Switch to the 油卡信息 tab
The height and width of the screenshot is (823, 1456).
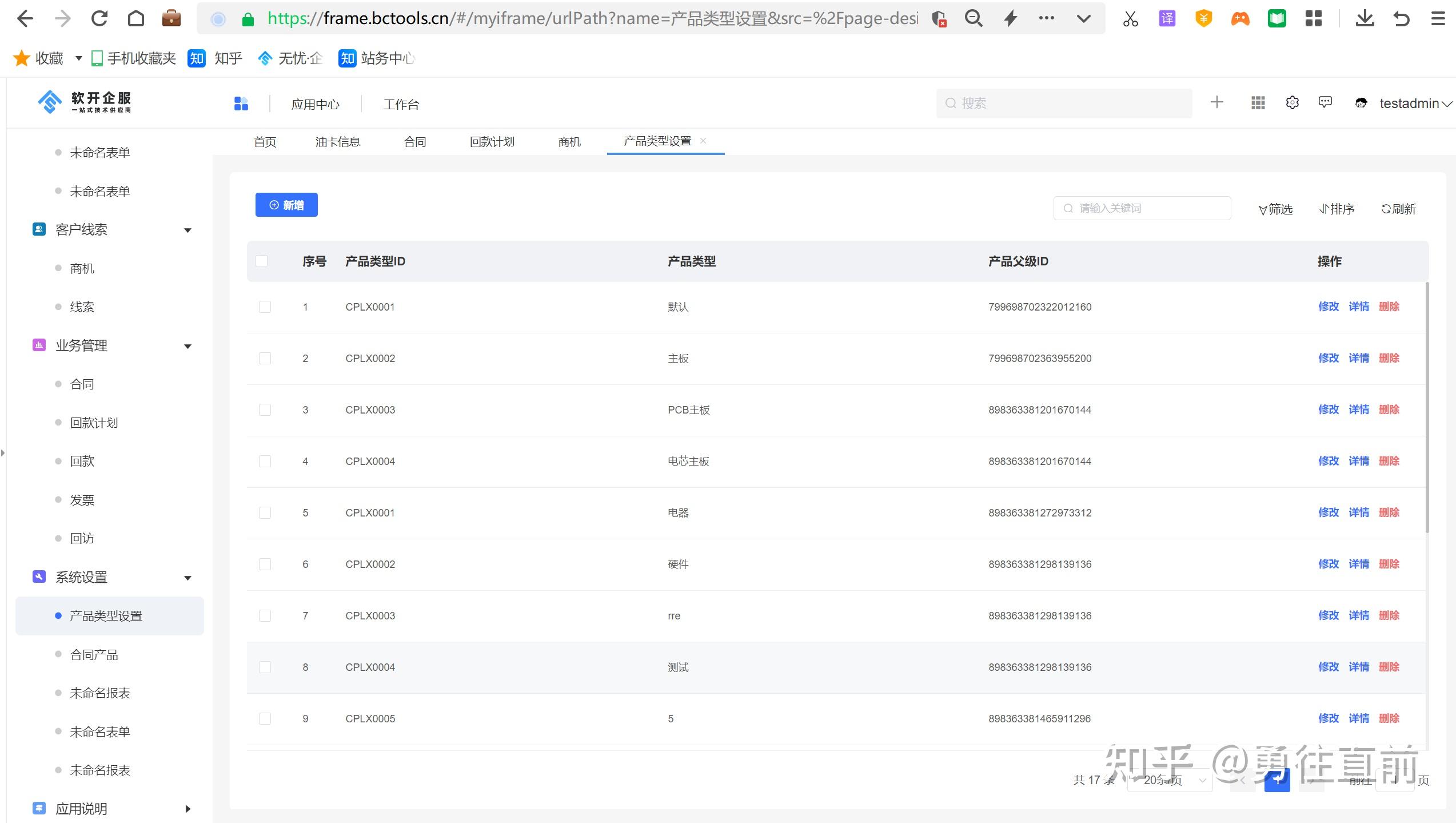pos(337,142)
